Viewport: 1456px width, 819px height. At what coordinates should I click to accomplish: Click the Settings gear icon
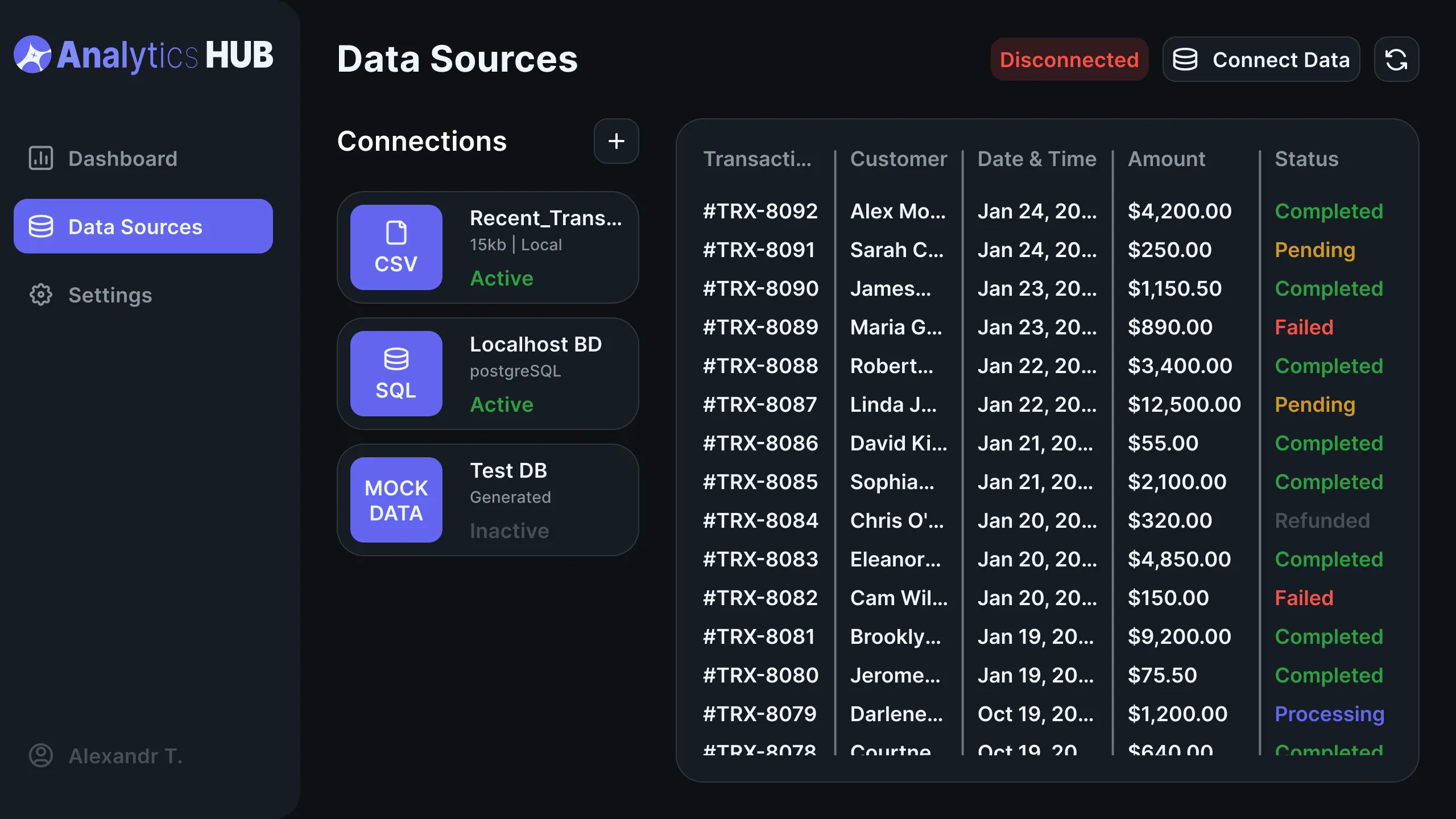41,295
